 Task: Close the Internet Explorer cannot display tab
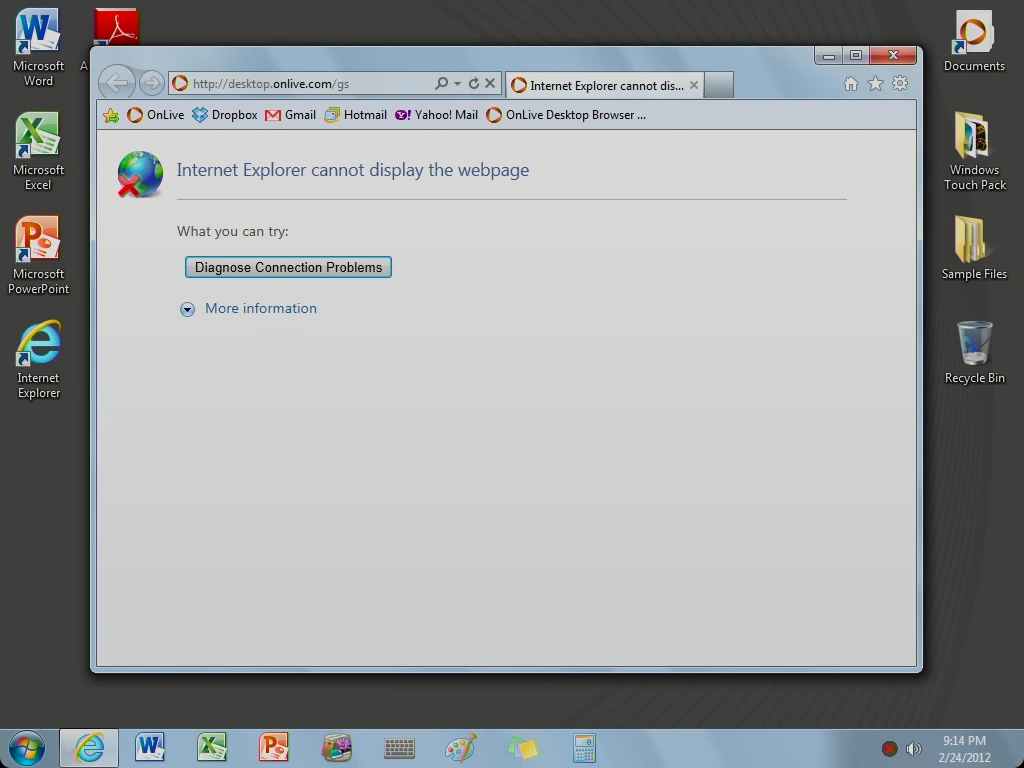point(694,85)
